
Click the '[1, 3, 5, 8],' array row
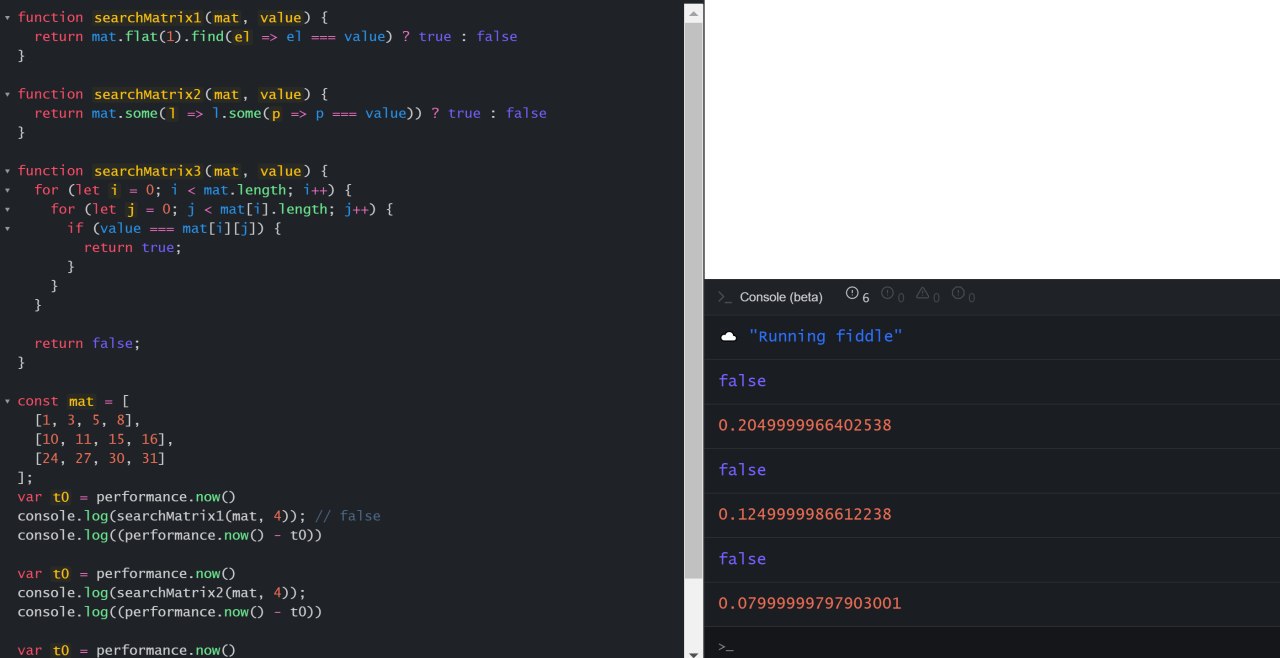(x=88, y=420)
